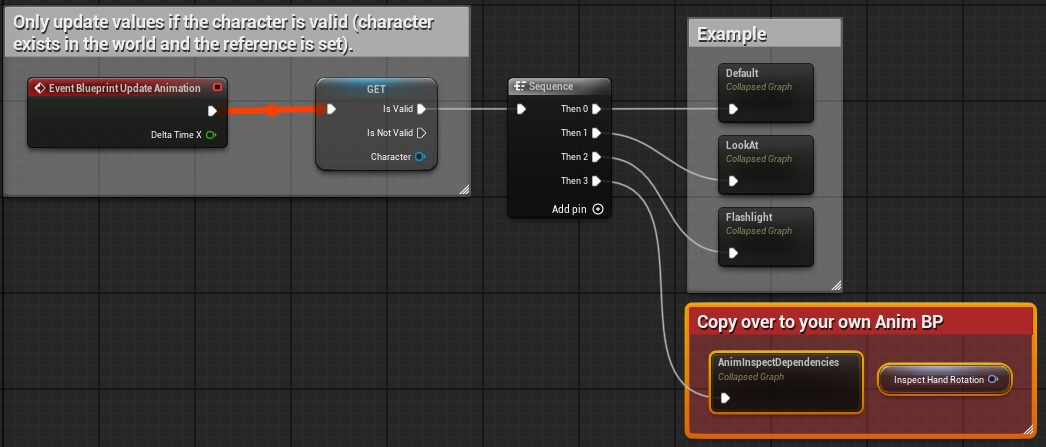
Task: Select the 'Only update values' comment header
Action: coord(236,32)
